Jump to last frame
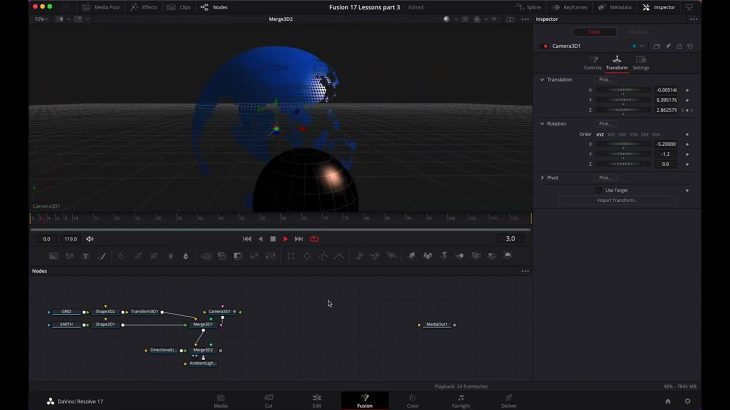This screenshot has height=410, width=730. [299, 239]
